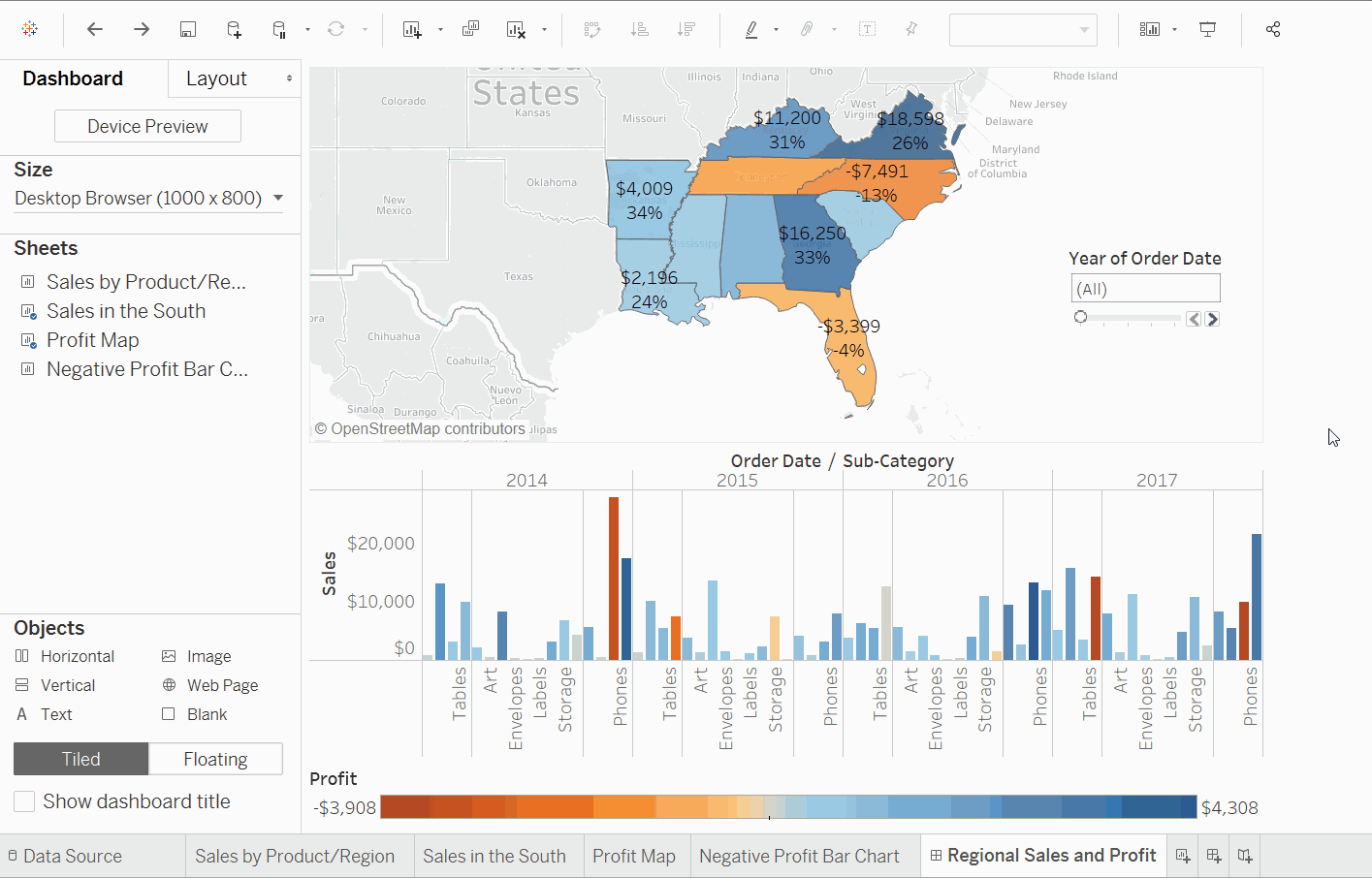Click the undo back arrow icon
This screenshot has width=1372, height=878.
tap(94, 29)
